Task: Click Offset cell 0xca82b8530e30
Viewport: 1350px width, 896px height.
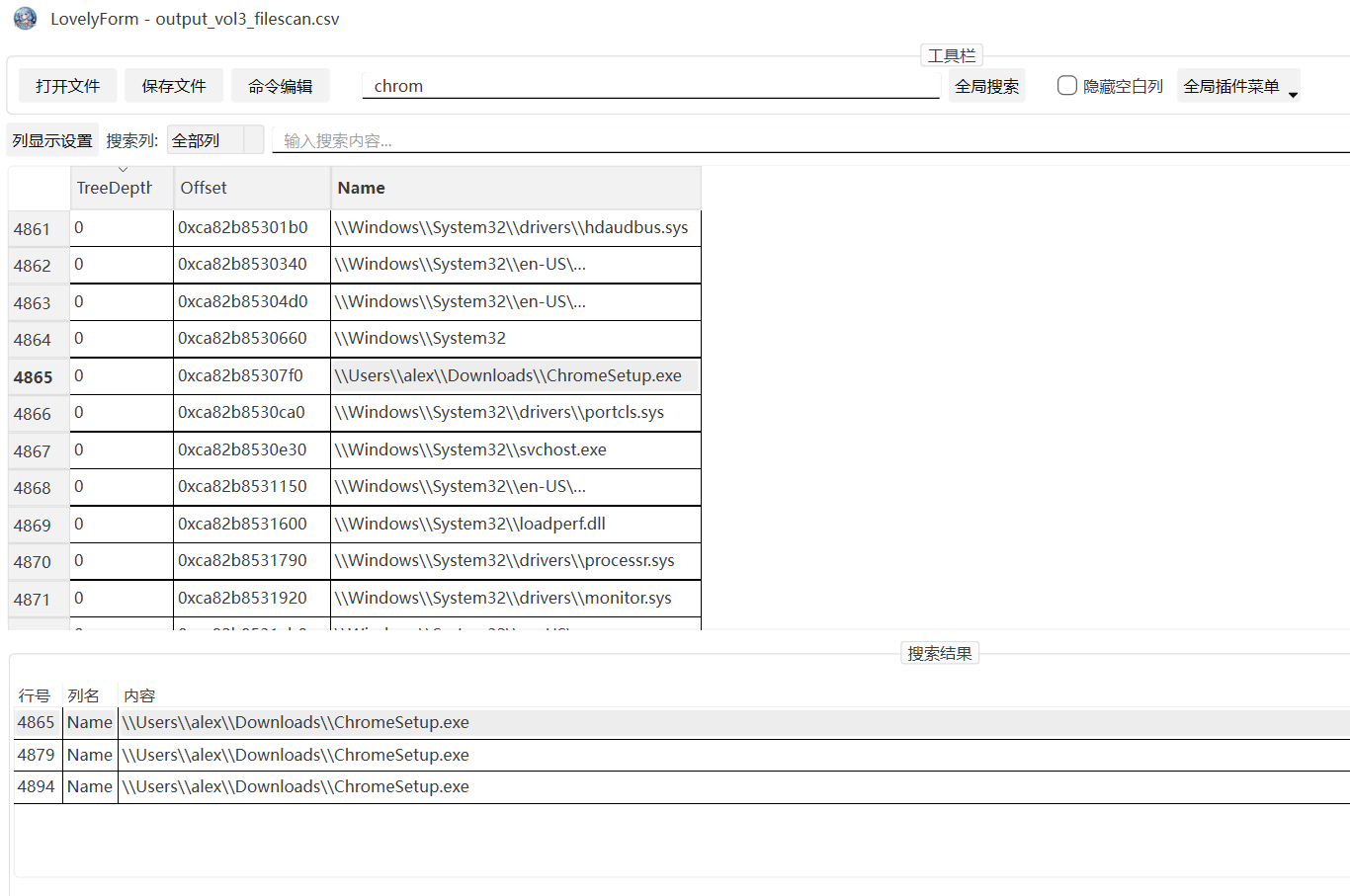Action: click(252, 449)
